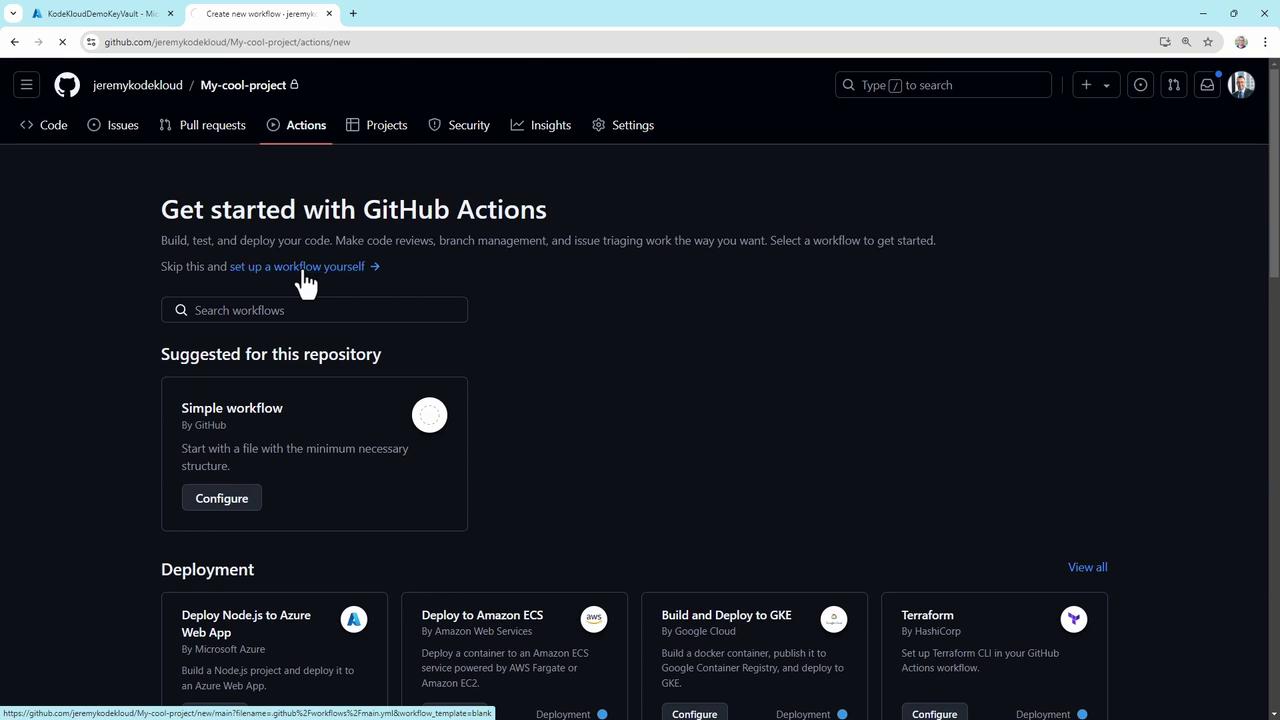Configure the Terraform workflow
Image resolution: width=1280 pixels, height=720 pixels.
[935, 713]
